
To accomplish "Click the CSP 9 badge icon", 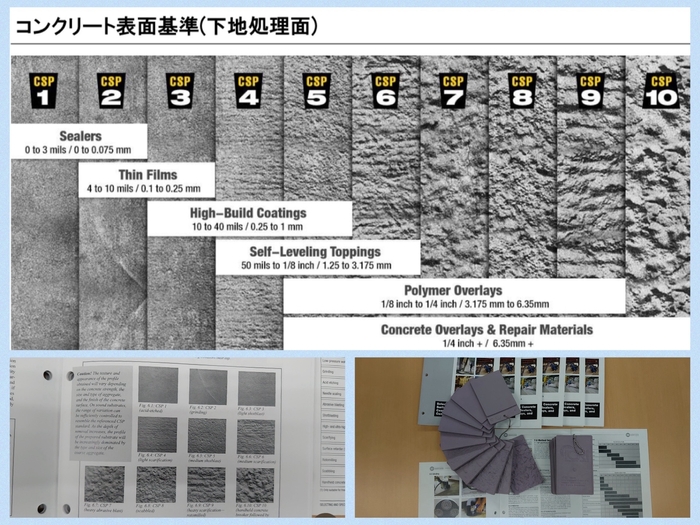I will (x=590, y=90).
